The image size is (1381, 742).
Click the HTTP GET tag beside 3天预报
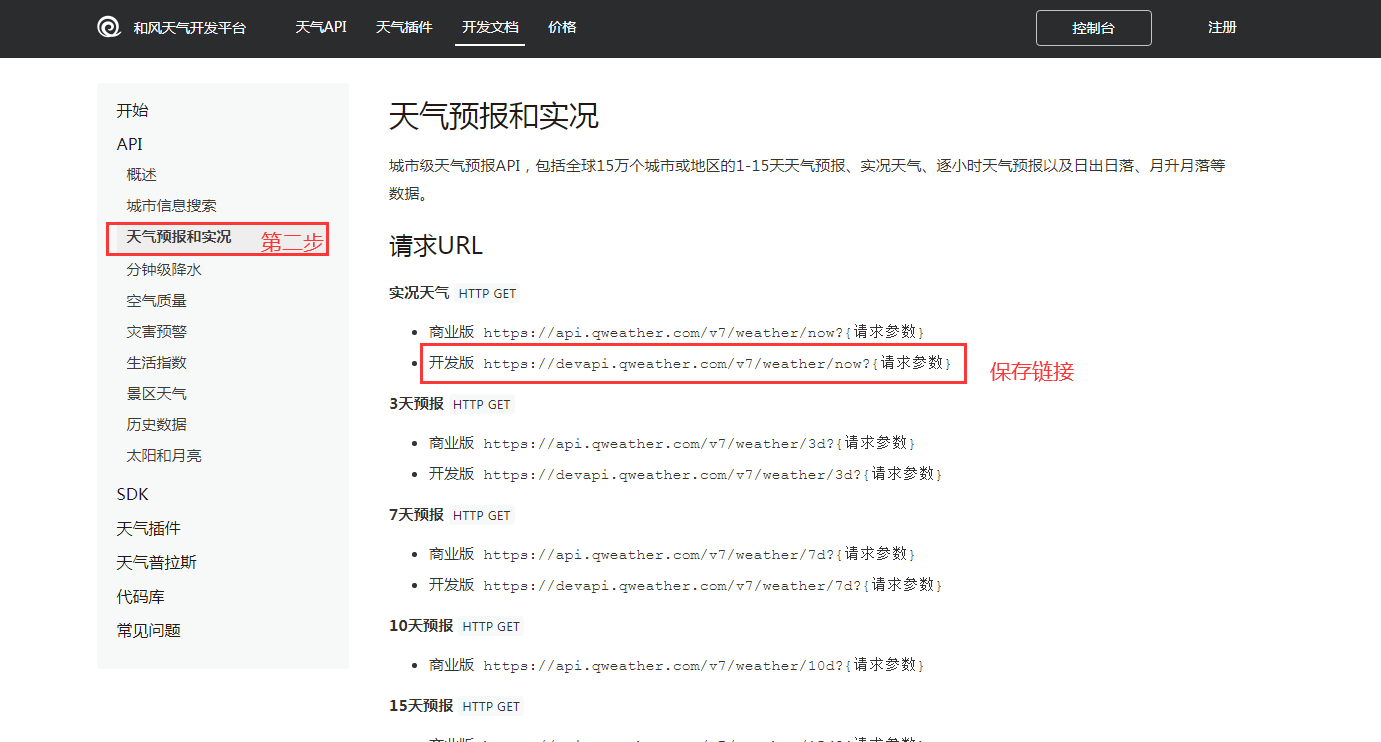481,405
